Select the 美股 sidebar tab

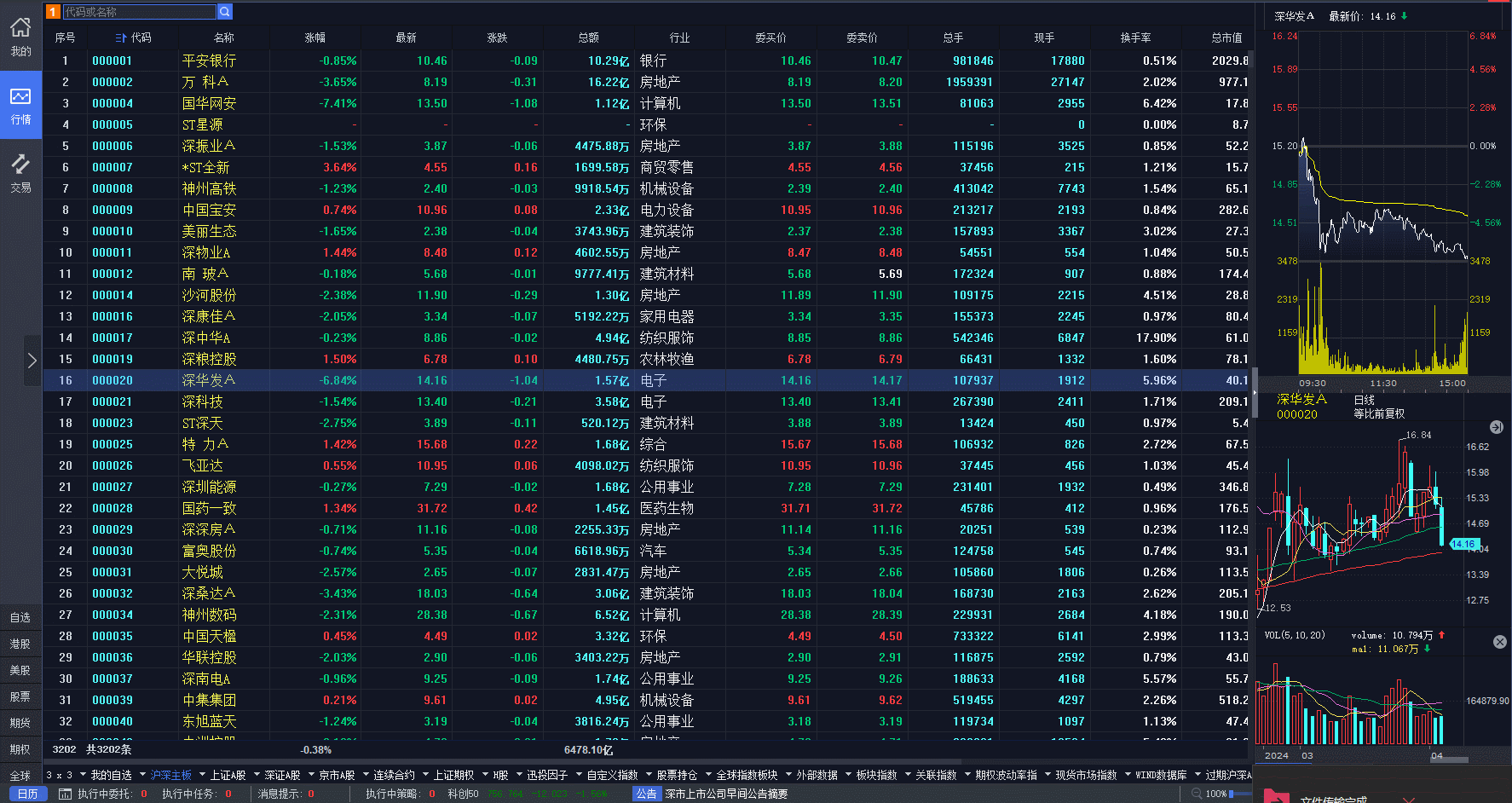pyautogui.click(x=20, y=671)
